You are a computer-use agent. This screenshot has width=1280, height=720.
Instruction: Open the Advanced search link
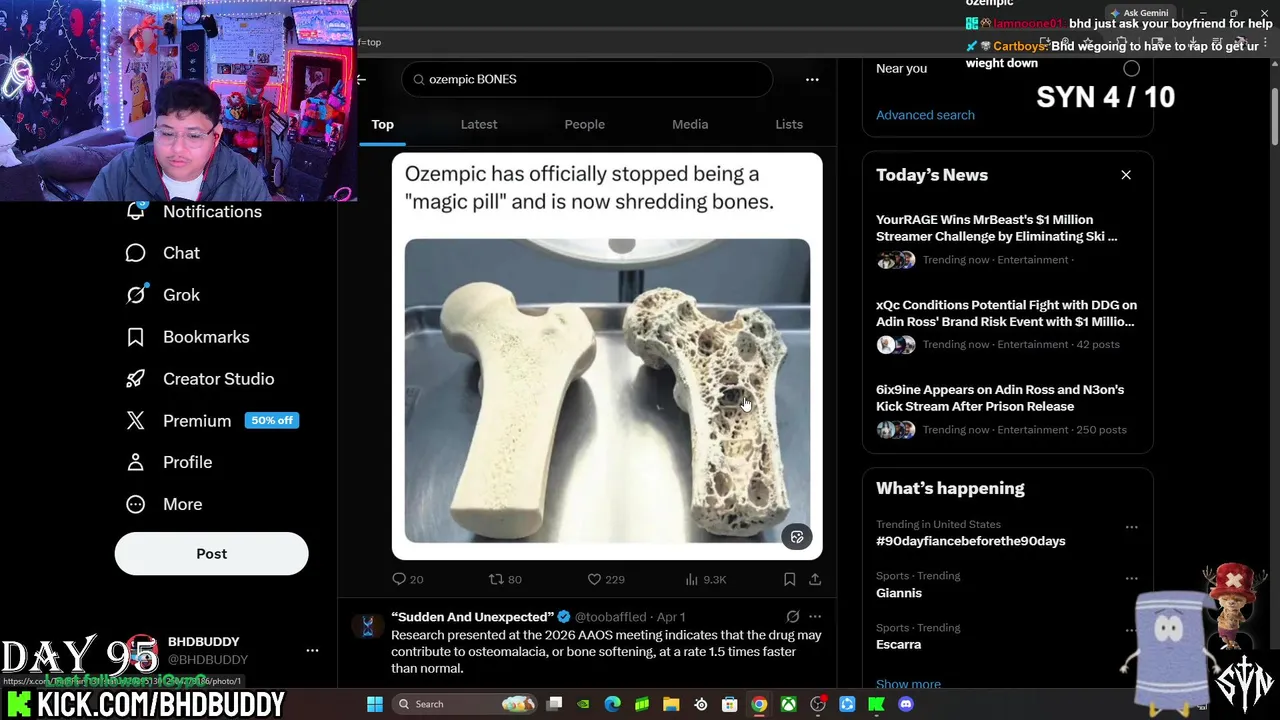925,115
